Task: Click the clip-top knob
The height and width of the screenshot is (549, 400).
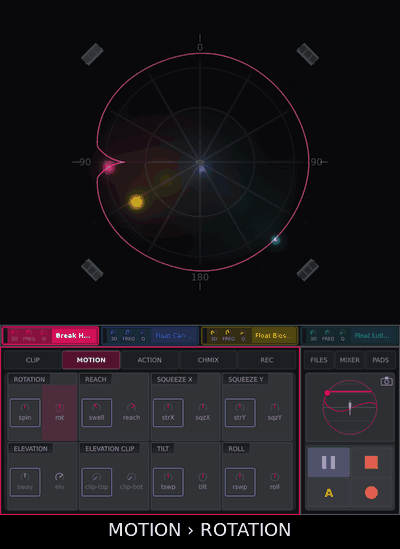Action: click(96, 482)
